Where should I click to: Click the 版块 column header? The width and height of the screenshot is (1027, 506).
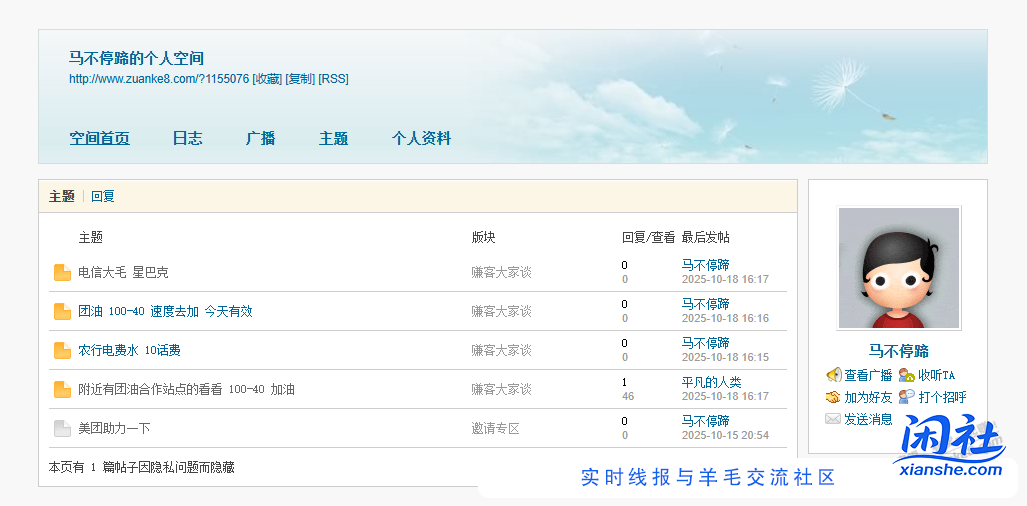[483, 238]
